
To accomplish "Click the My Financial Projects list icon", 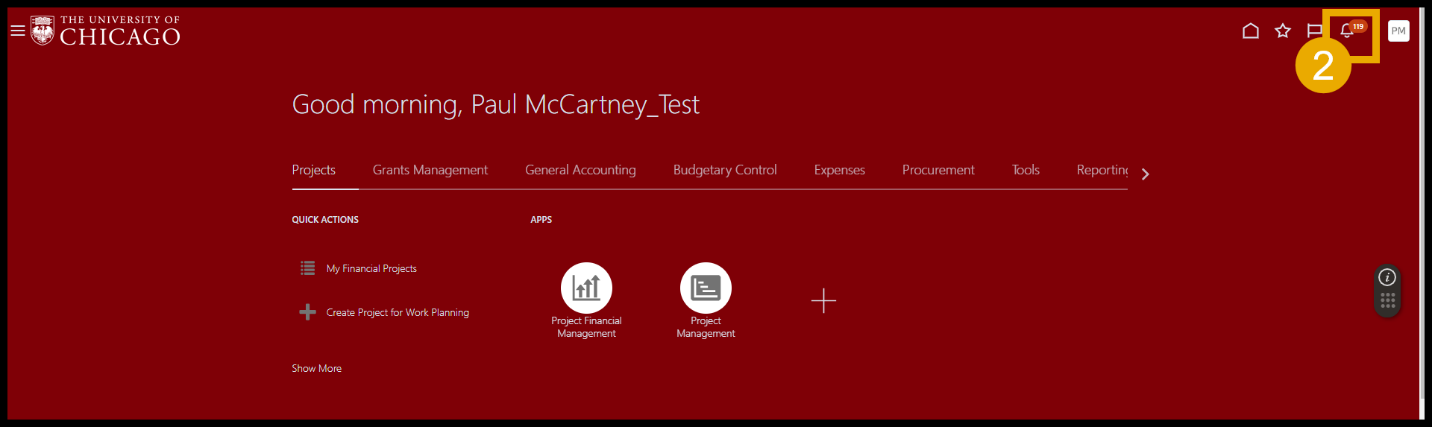I will pos(308,268).
